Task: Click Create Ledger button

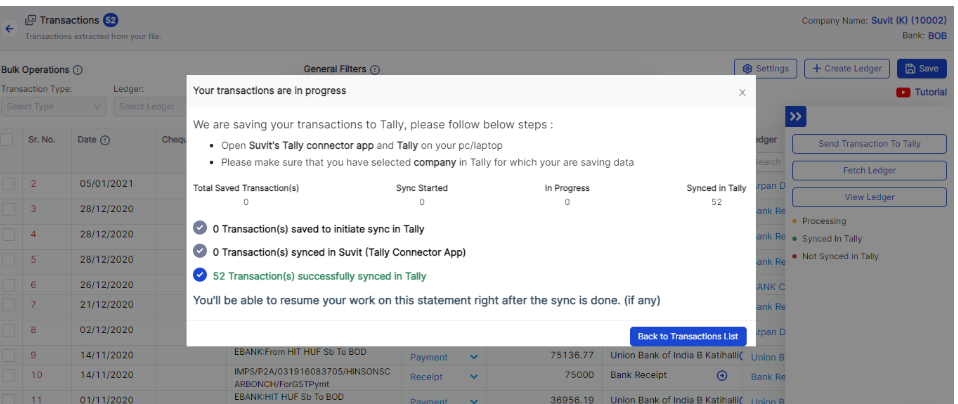Action: click(847, 68)
